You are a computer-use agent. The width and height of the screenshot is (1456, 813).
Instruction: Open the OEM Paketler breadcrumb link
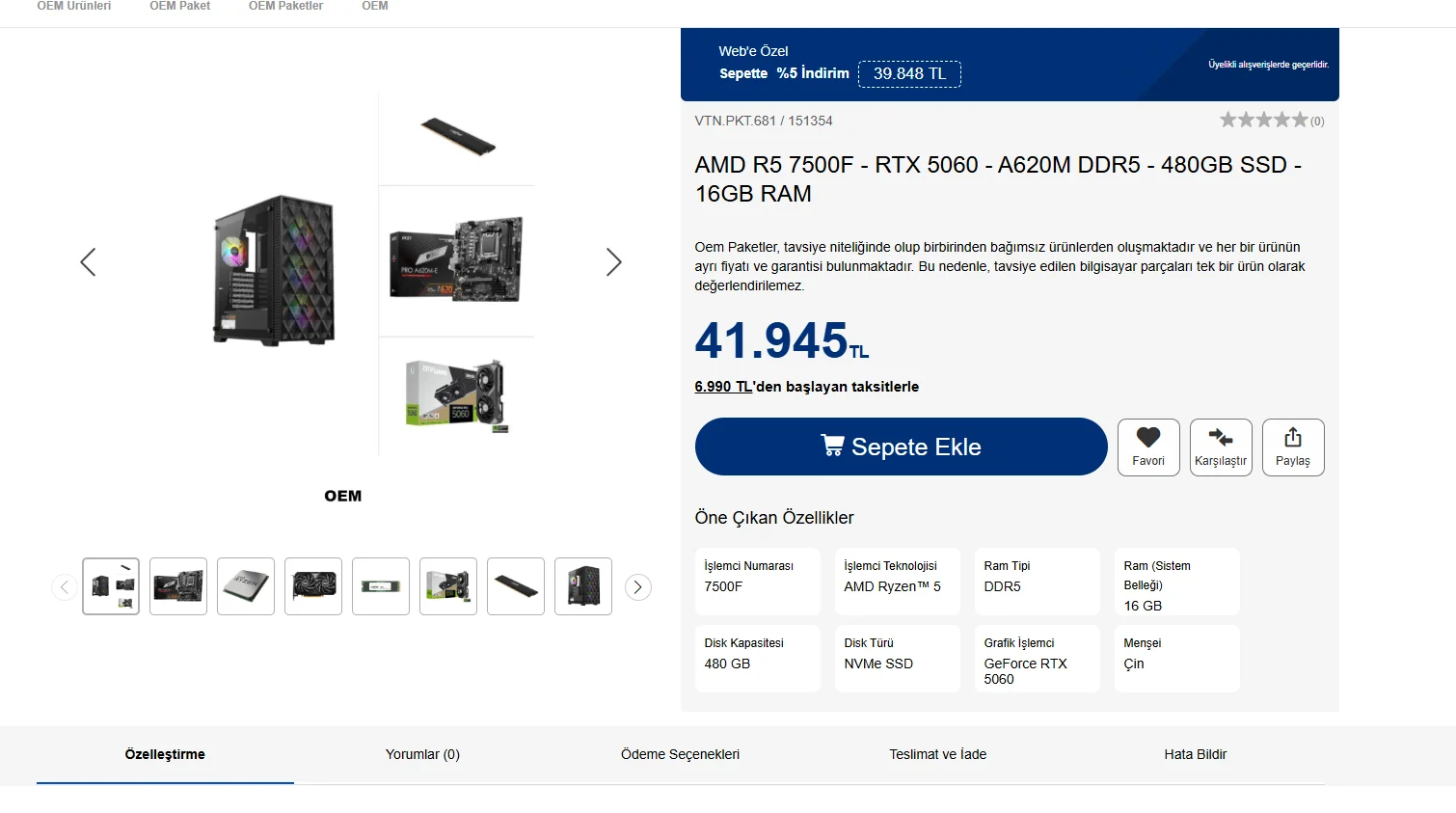pos(285,6)
